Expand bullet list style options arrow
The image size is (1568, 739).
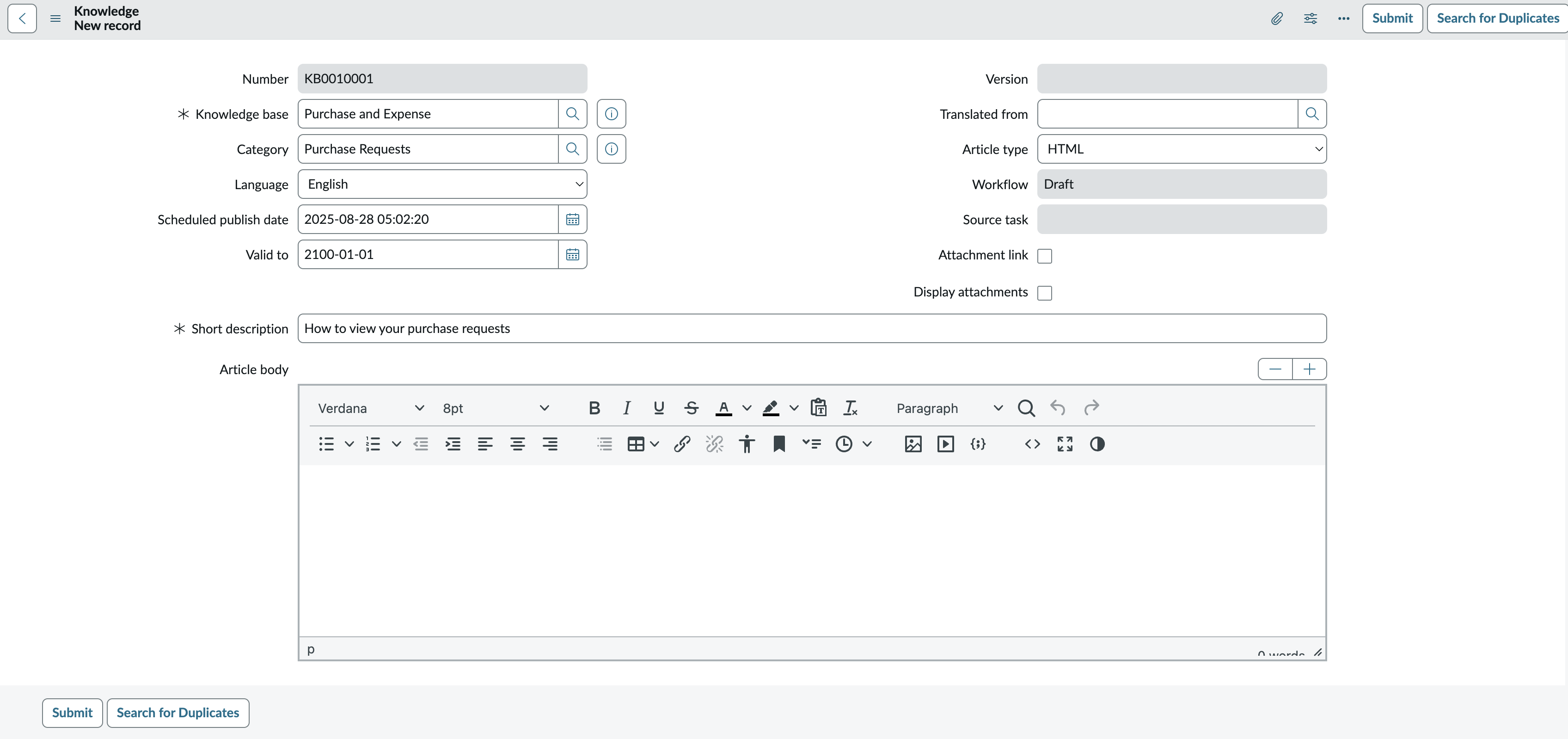pos(349,444)
